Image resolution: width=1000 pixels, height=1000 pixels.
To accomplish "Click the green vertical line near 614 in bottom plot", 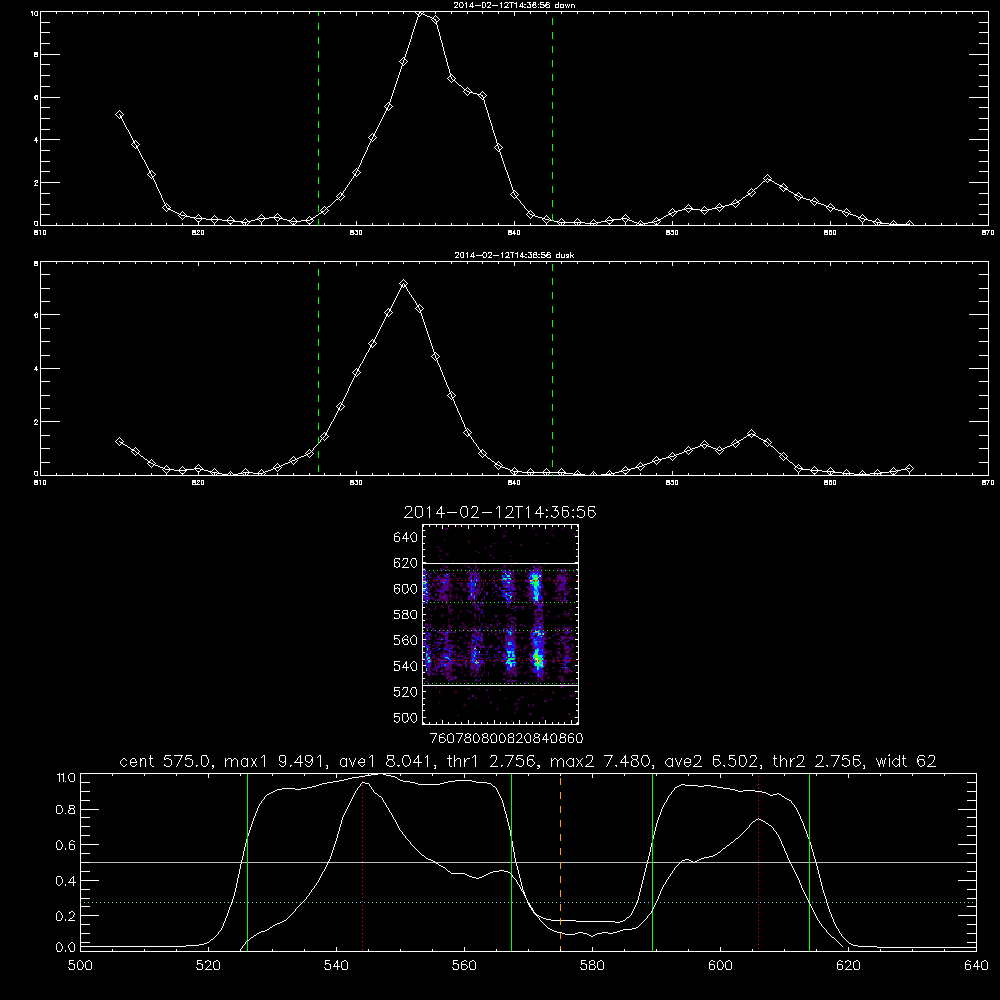I will click(809, 861).
